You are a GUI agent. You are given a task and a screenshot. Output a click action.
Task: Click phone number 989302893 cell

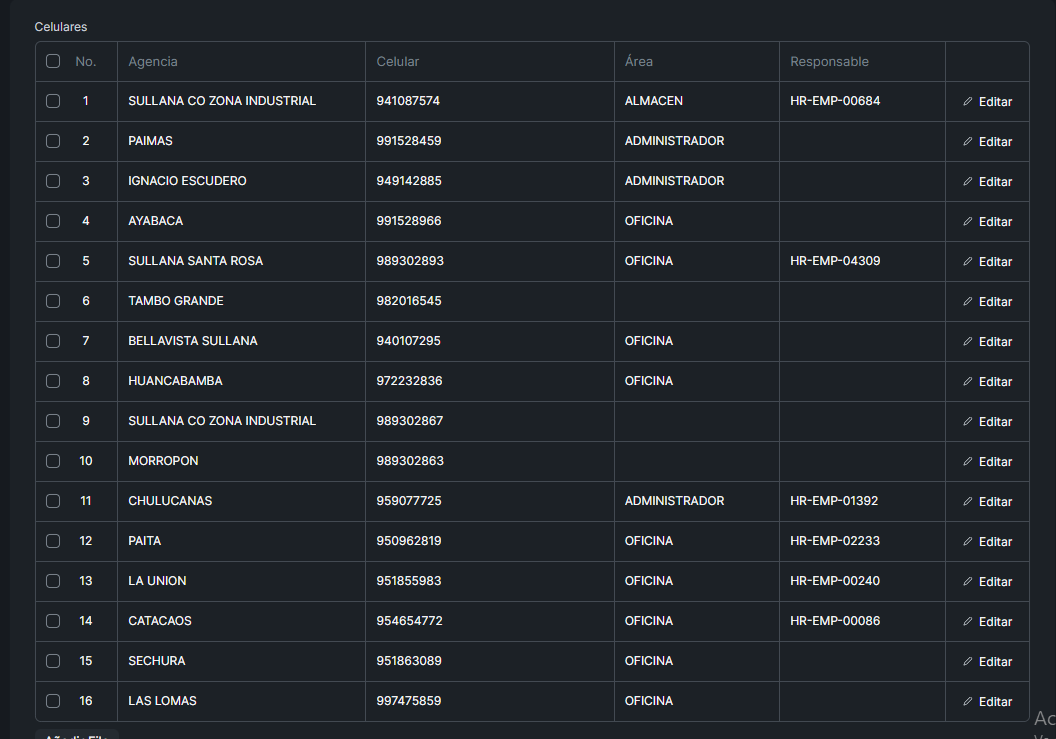(x=410, y=261)
